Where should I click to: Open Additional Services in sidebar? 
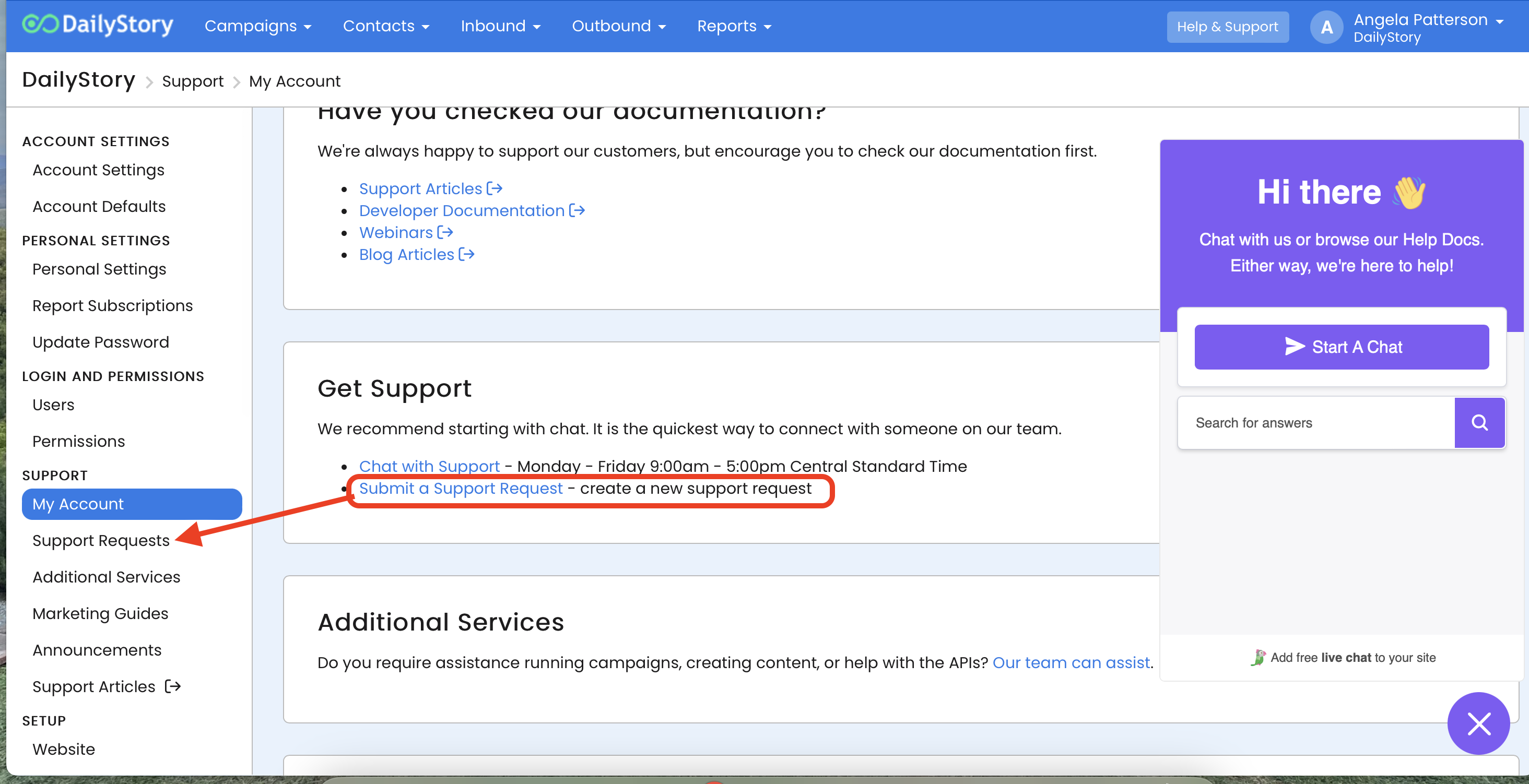[x=106, y=577]
